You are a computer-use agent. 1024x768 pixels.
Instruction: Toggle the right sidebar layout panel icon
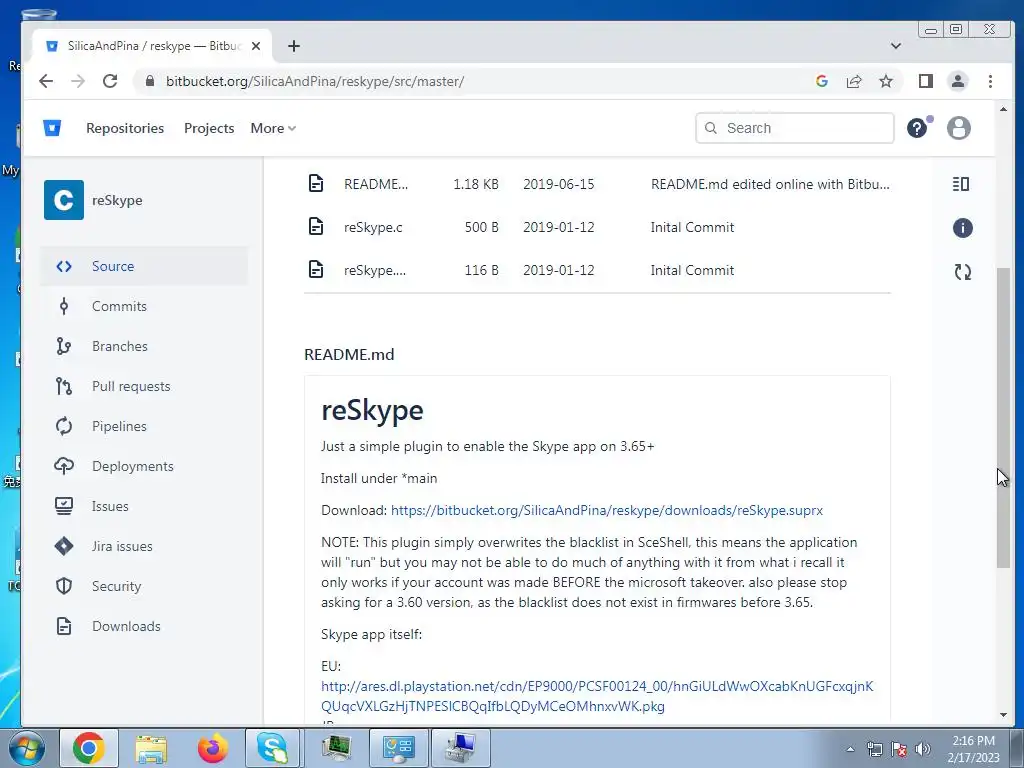961,184
